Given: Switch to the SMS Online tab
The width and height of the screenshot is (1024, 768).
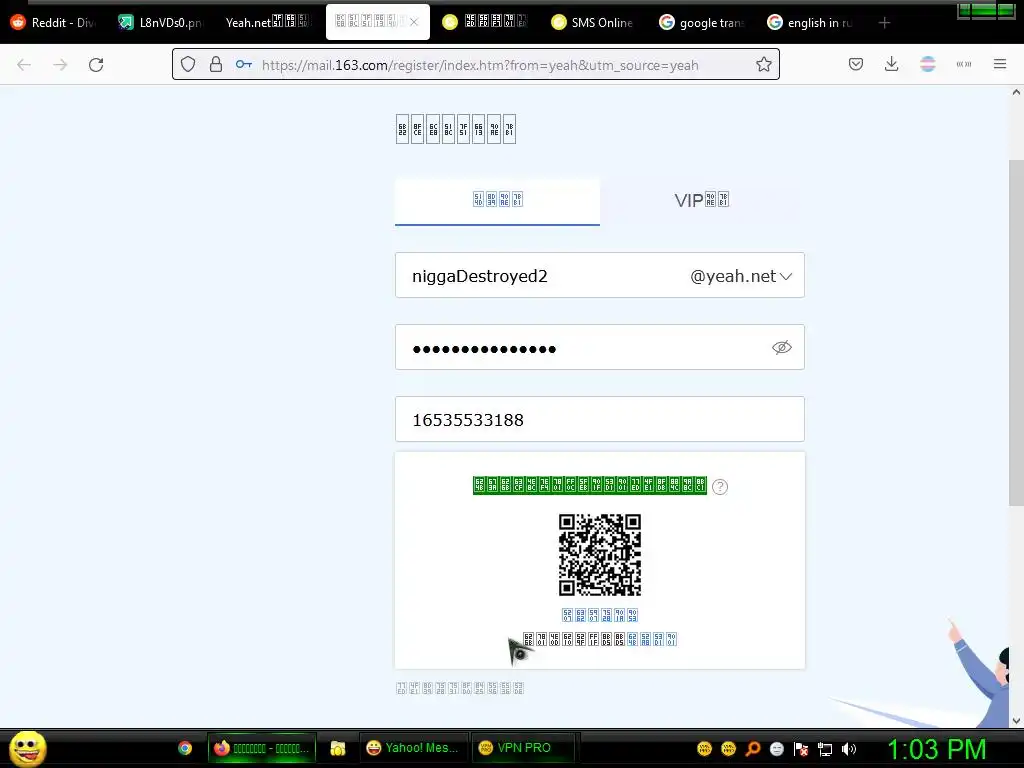Looking at the screenshot, I should (x=592, y=22).
